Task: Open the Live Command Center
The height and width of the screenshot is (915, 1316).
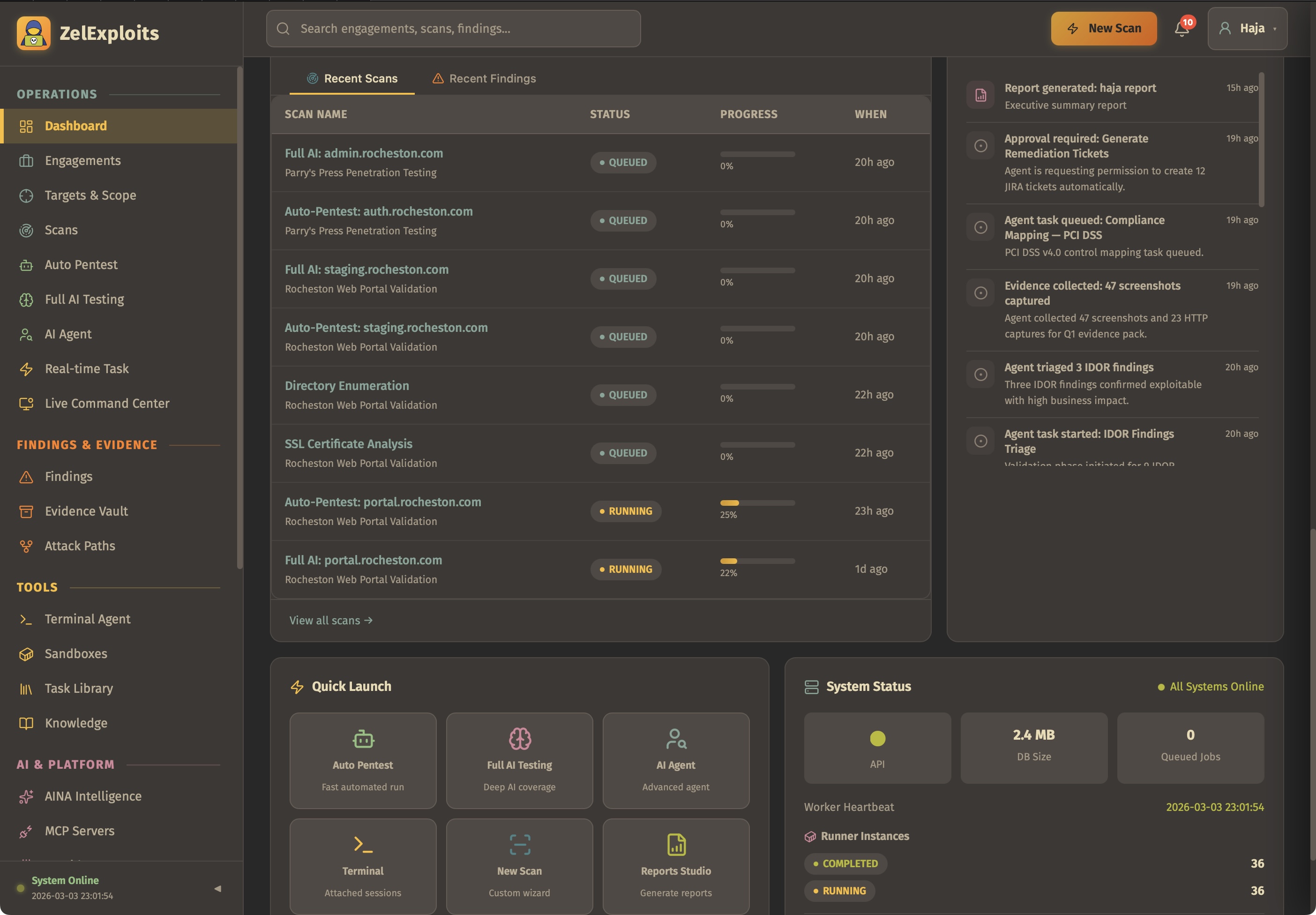Action: 106,403
